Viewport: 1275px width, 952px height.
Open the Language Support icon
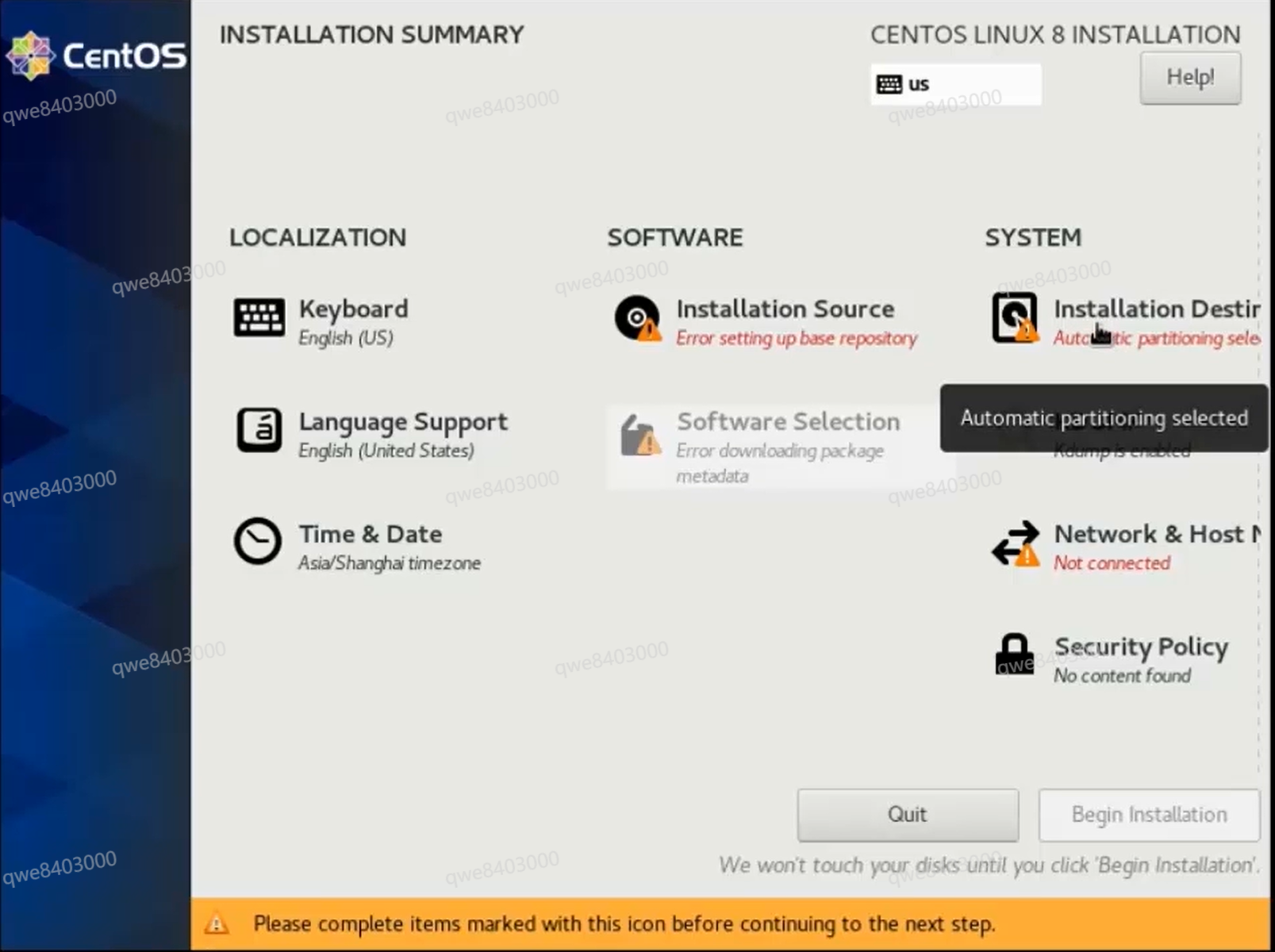[259, 431]
